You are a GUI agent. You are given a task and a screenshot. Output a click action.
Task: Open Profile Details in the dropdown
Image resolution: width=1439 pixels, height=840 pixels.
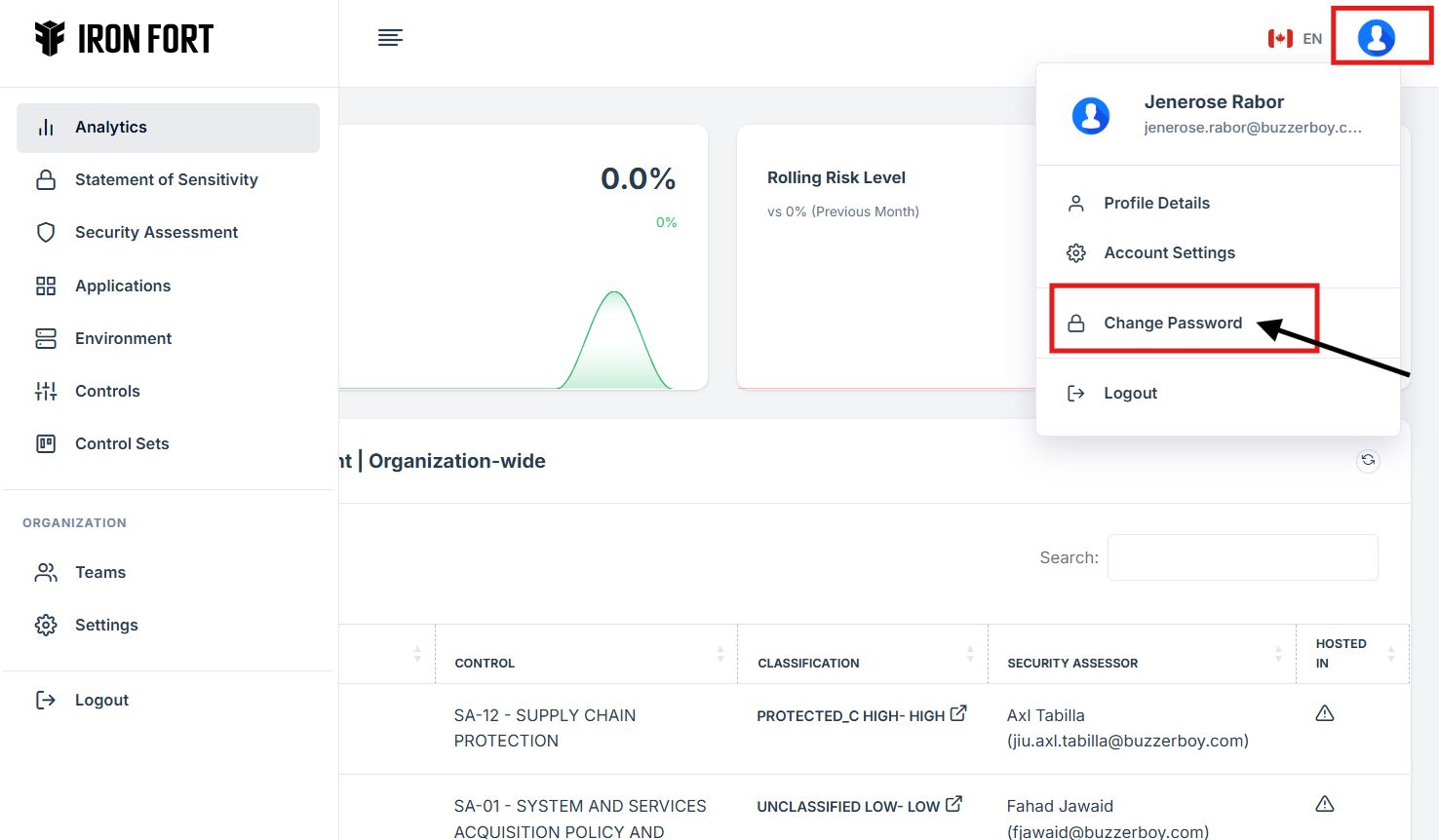(x=1156, y=203)
